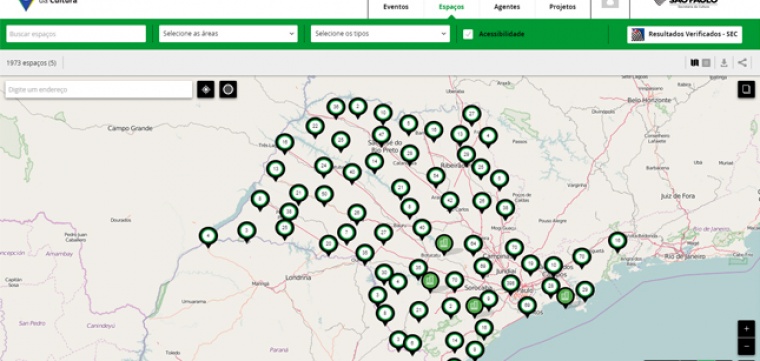Click the share icon in results bar
This screenshot has width=760, height=361.
pyautogui.click(x=742, y=63)
